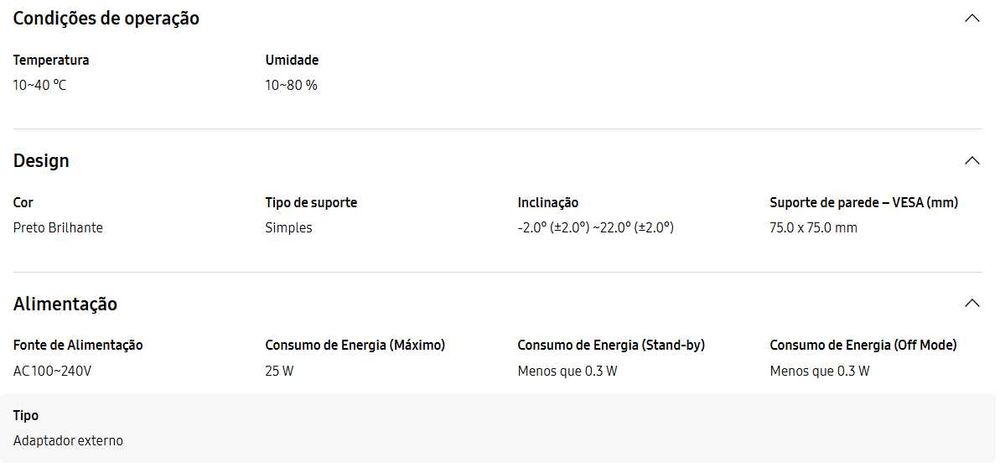
Task: Click the 10~40 °C temperature value
Action: pyautogui.click(x=40, y=85)
